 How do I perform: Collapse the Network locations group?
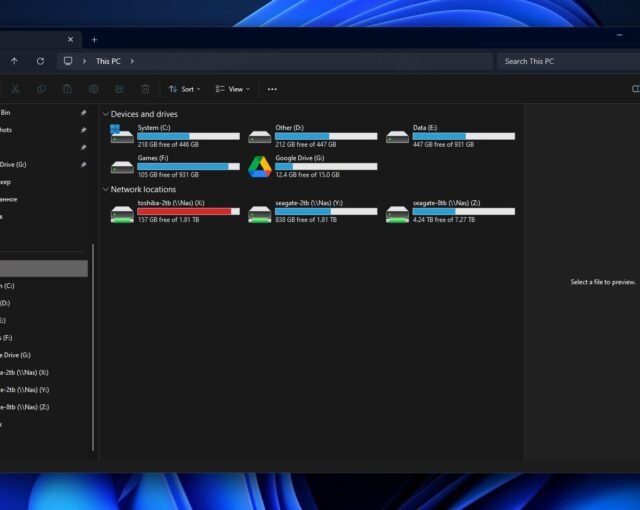[x=105, y=189]
